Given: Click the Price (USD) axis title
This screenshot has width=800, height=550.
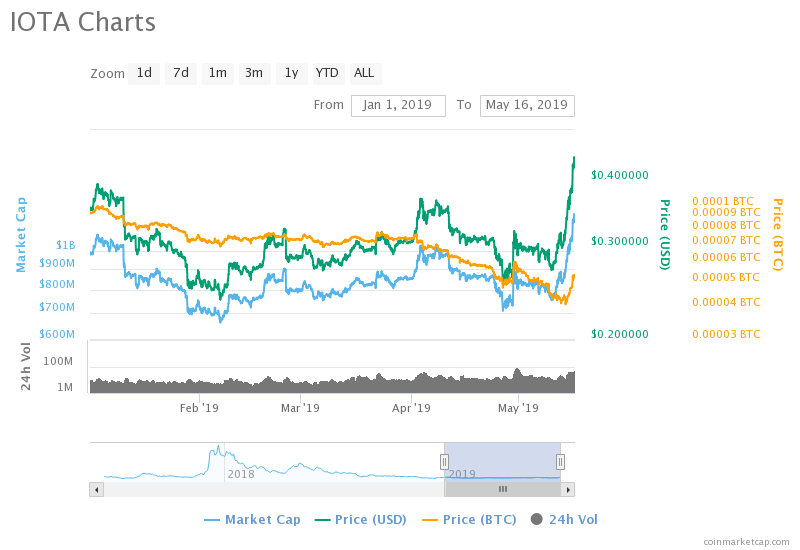Looking at the screenshot, I should [x=664, y=235].
